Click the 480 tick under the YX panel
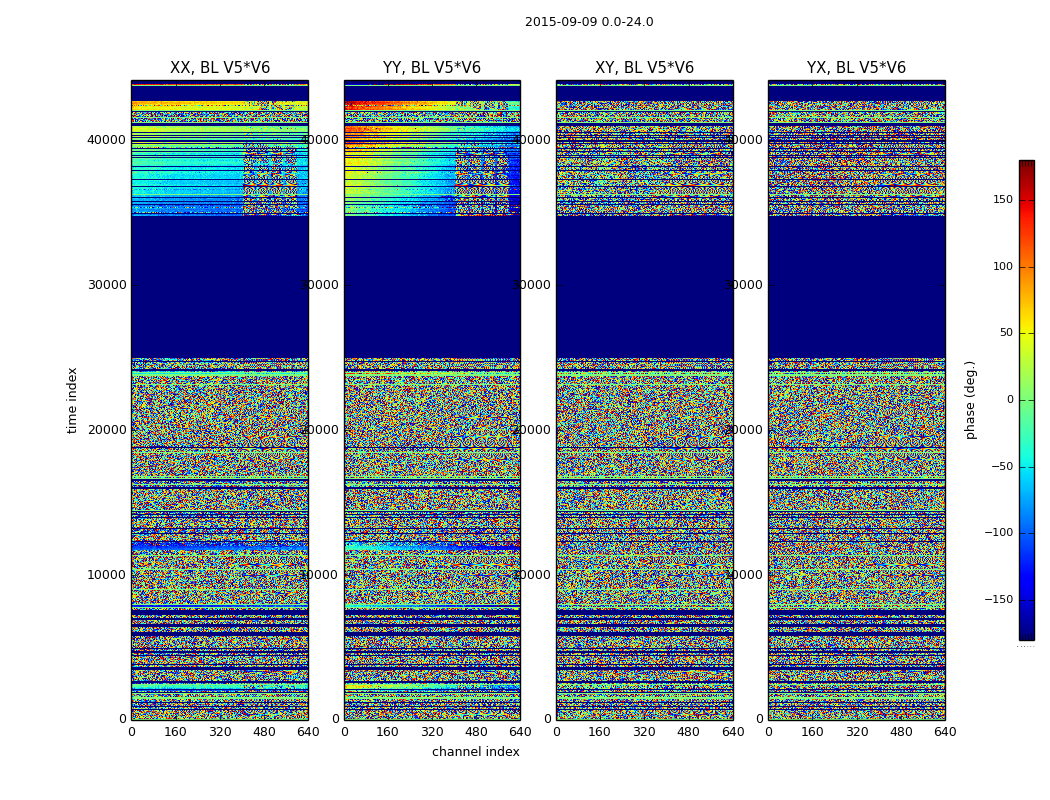1050x800 pixels. click(x=901, y=732)
